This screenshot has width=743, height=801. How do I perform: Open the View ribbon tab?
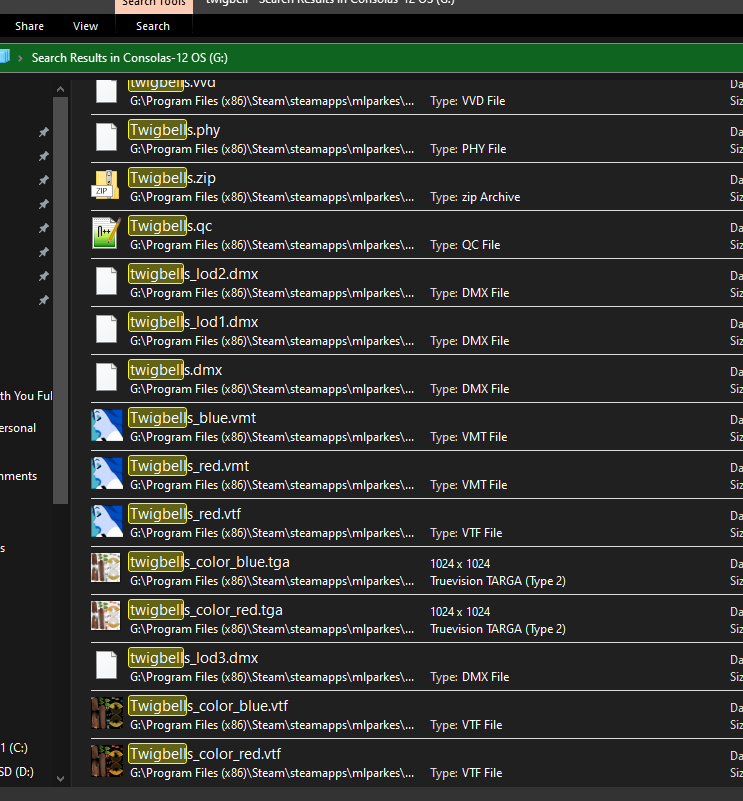coord(85,26)
